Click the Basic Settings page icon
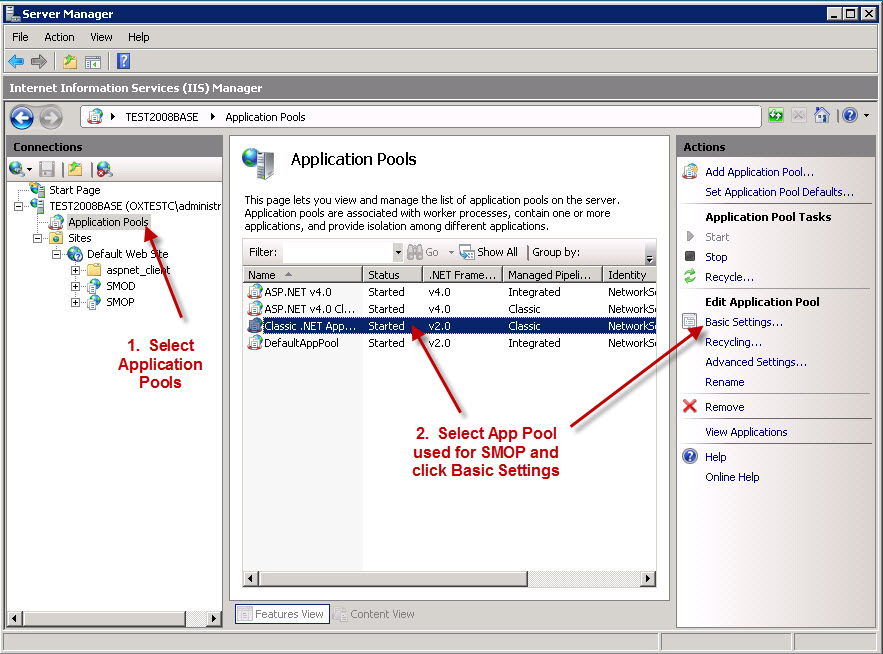The image size is (883, 654). point(690,321)
